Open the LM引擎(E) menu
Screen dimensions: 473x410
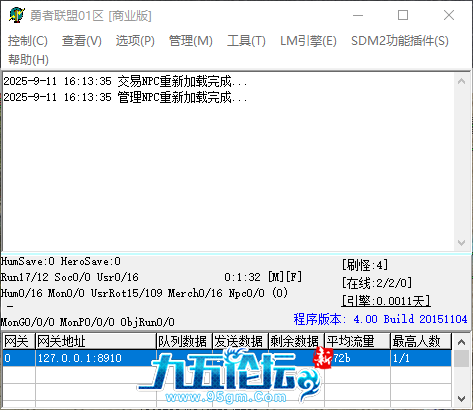click(x=308, y=41)
